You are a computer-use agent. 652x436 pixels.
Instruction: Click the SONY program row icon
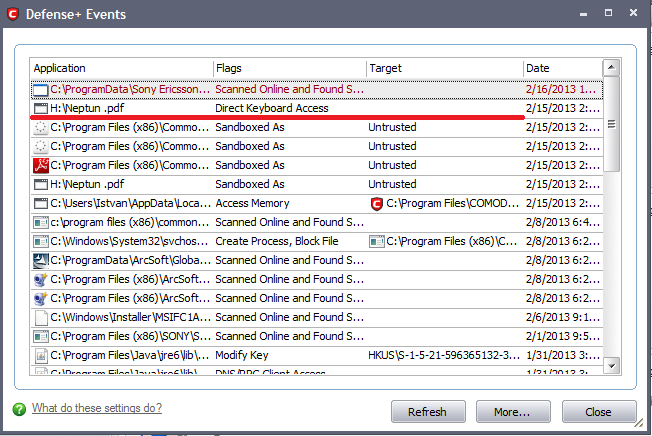coord(40,336)
